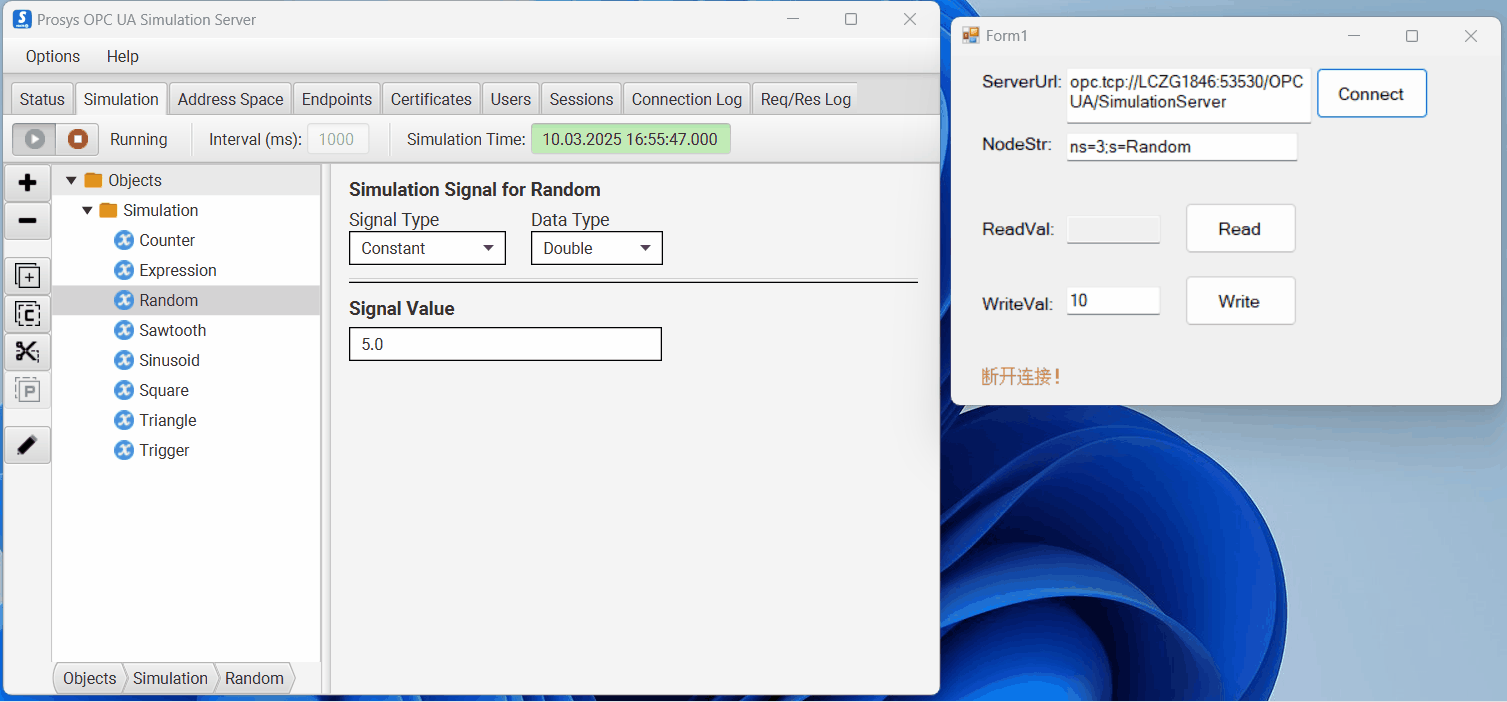Image resolution: width=1507 pixels, height=702 pixels.
Task: Open the Options menu
Action: click(x=53, y=56)
